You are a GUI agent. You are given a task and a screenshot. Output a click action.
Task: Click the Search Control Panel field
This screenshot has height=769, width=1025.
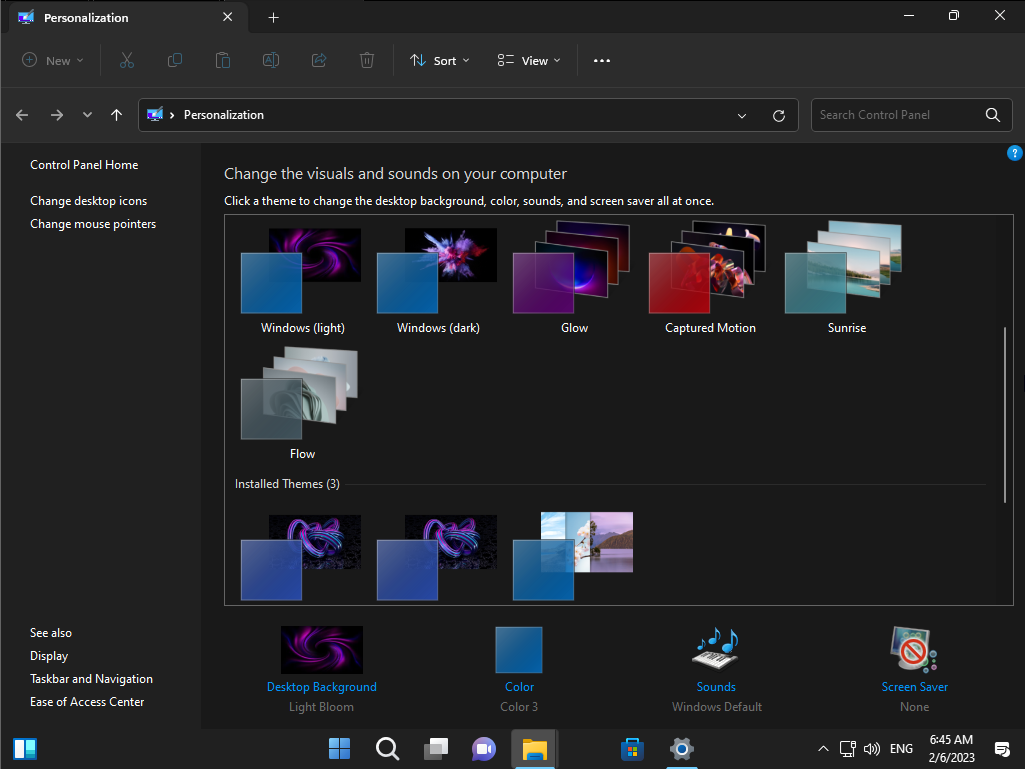[911, 115]
